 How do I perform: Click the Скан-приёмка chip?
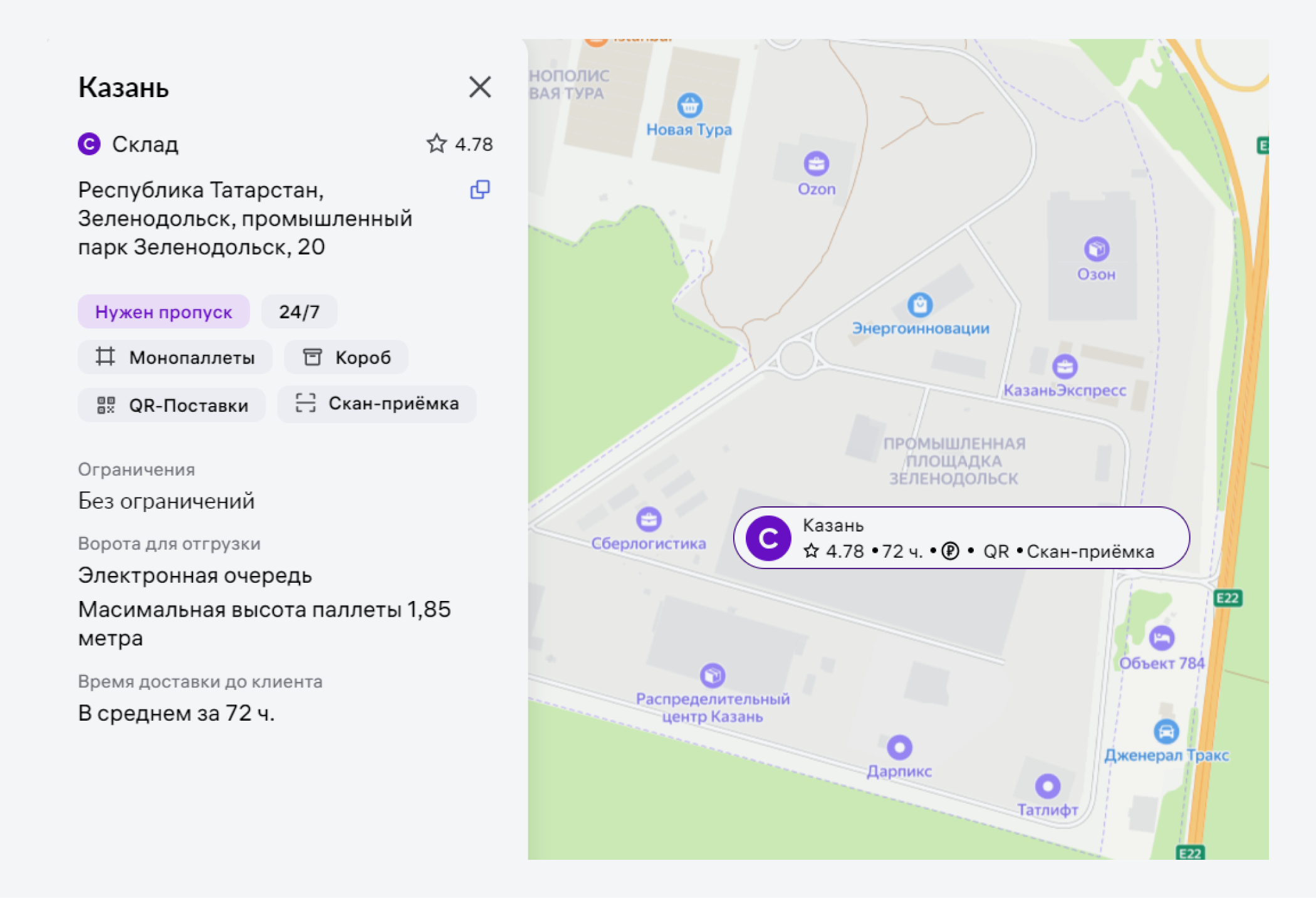(x=377, y=404)
